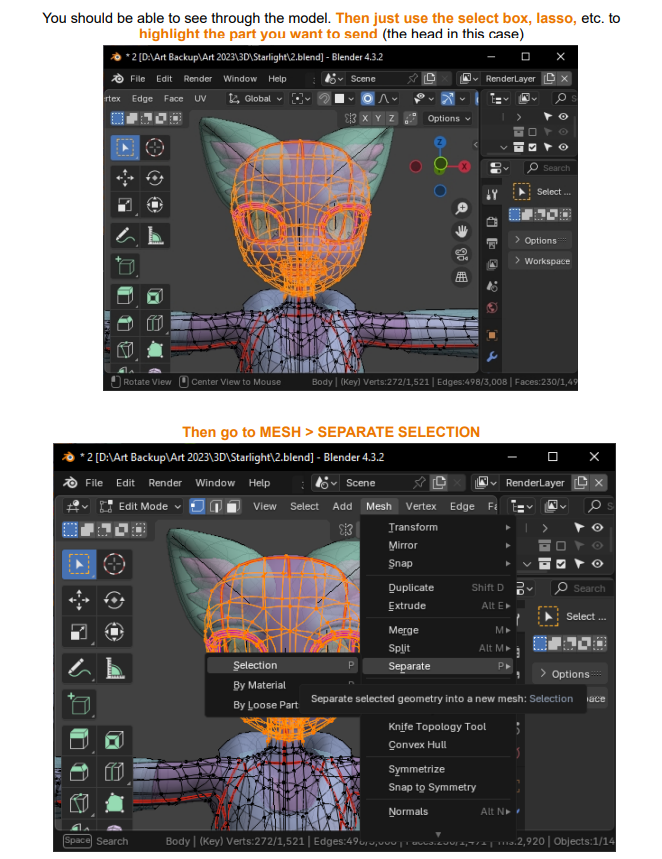Select vertex select mode icon beside Edit Mode
The width and height of the screenshot is (662, 859).
point(198,506)
